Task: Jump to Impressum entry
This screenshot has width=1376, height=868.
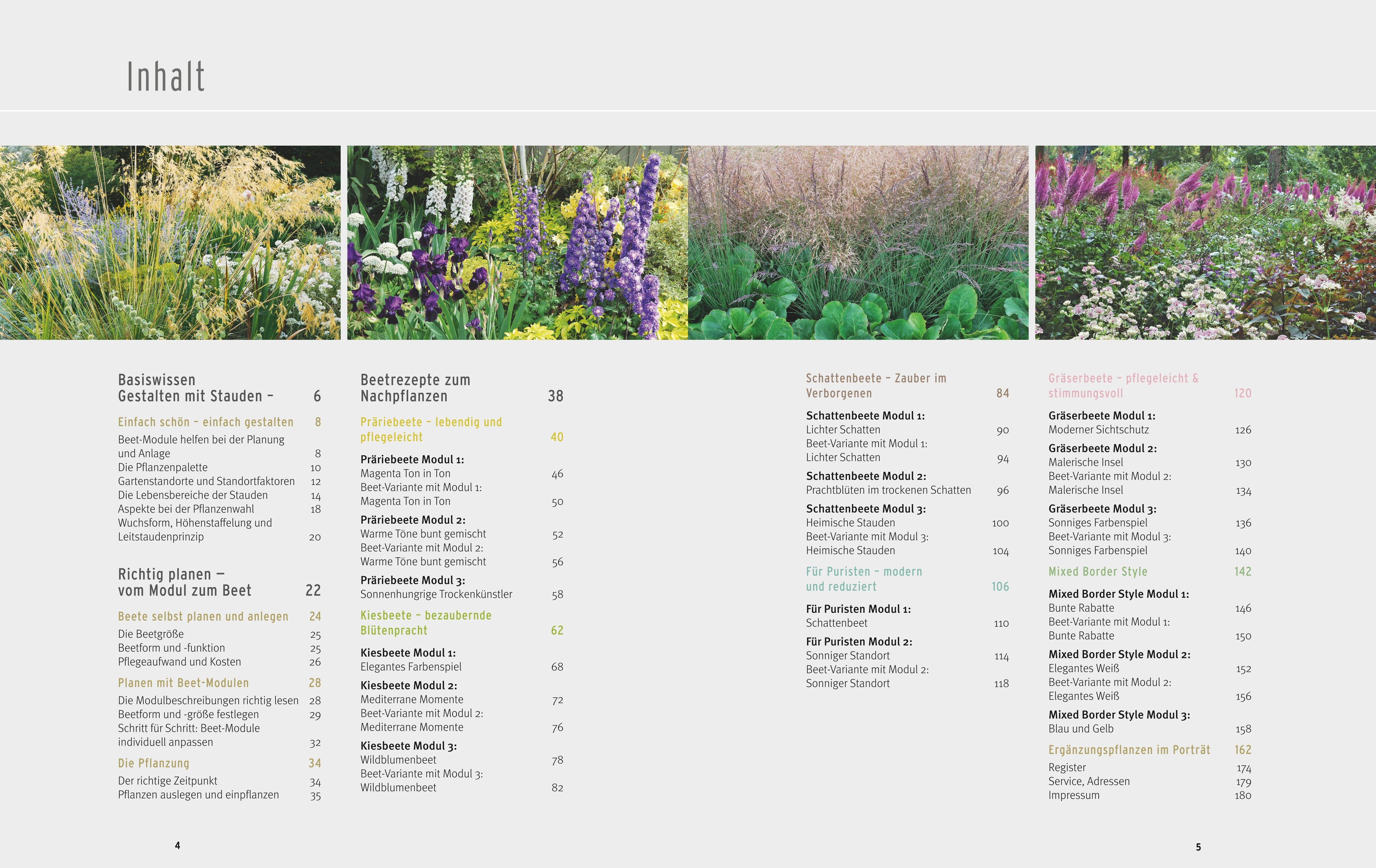Action: [x=1074, y=795]
